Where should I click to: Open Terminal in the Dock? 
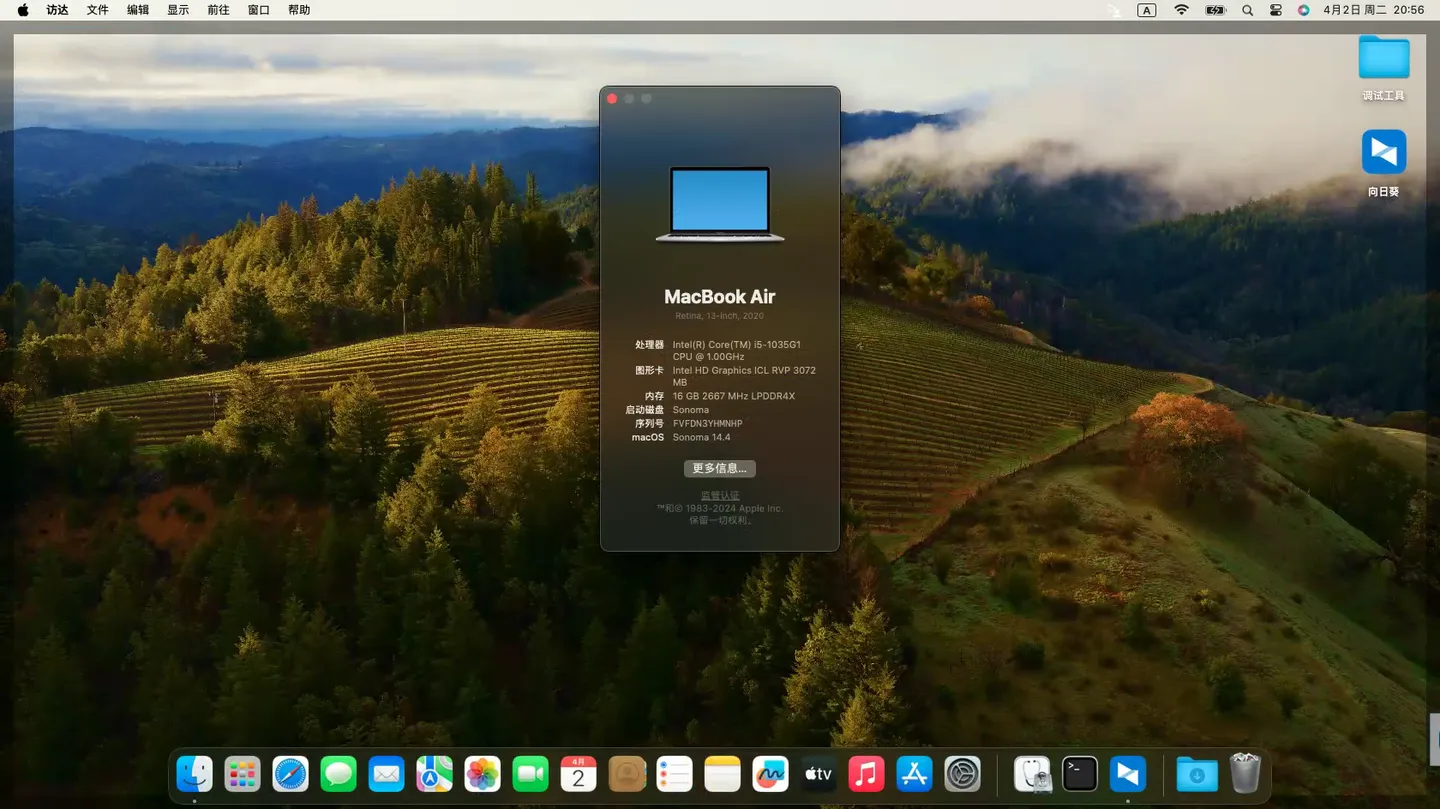1080,774
